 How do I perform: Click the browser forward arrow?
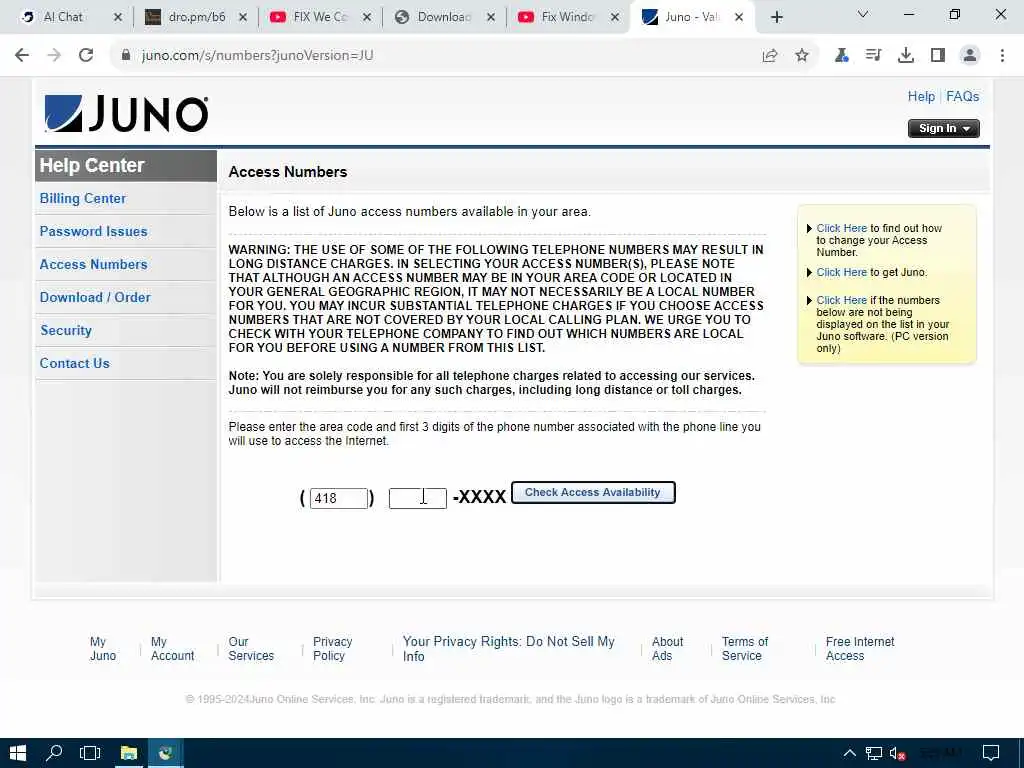(x=54, y=56)
